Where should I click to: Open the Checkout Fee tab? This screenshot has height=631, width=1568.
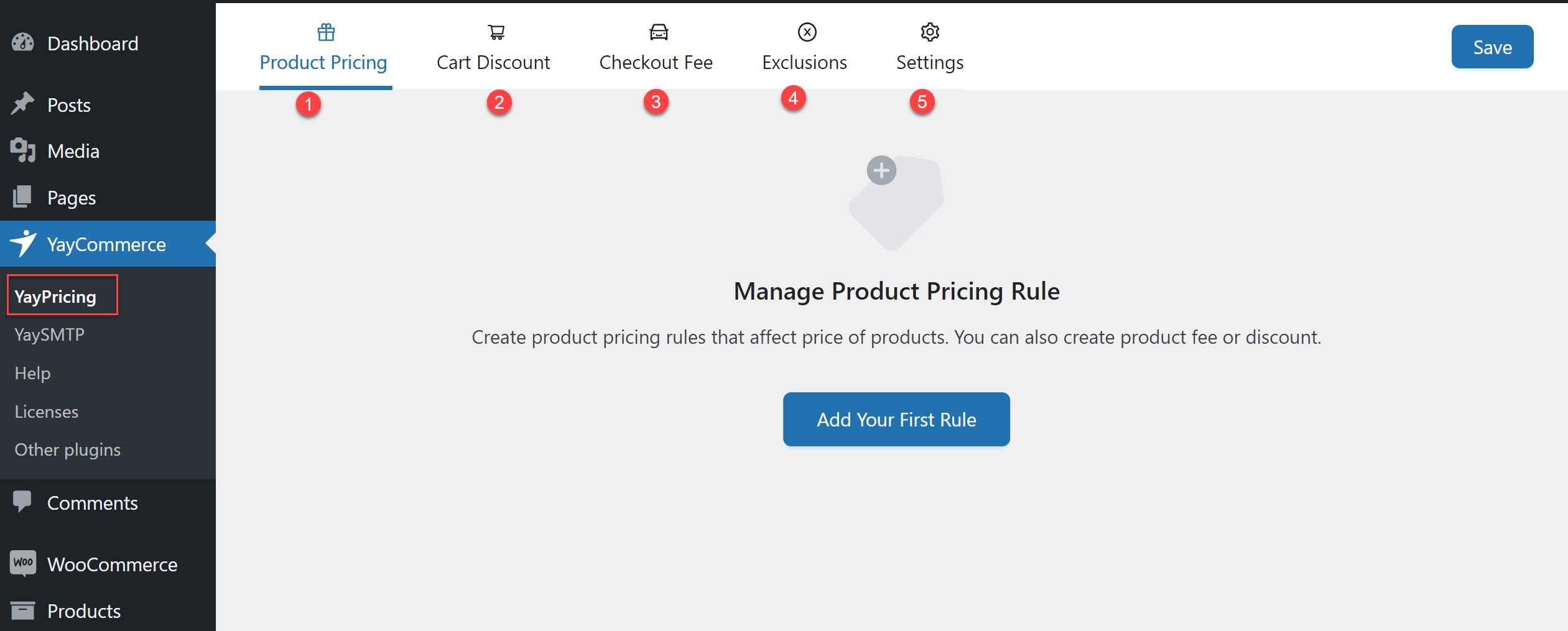pos(656,62)
